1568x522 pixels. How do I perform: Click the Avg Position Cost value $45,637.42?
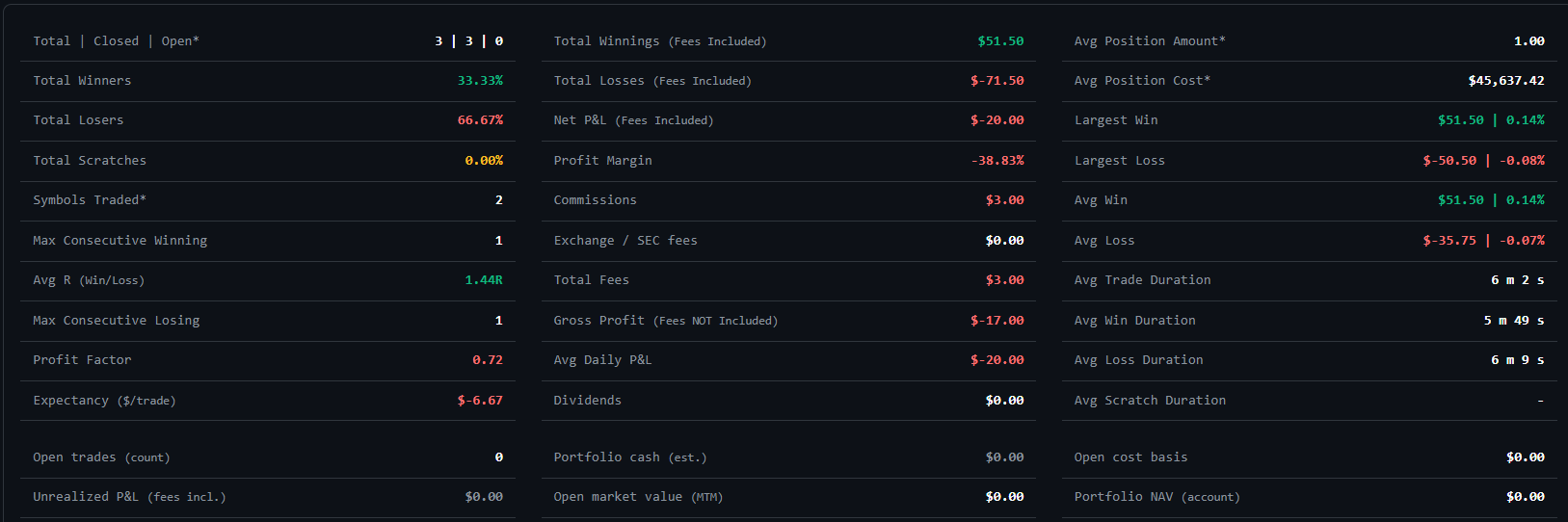click(x=1506, y=81)
